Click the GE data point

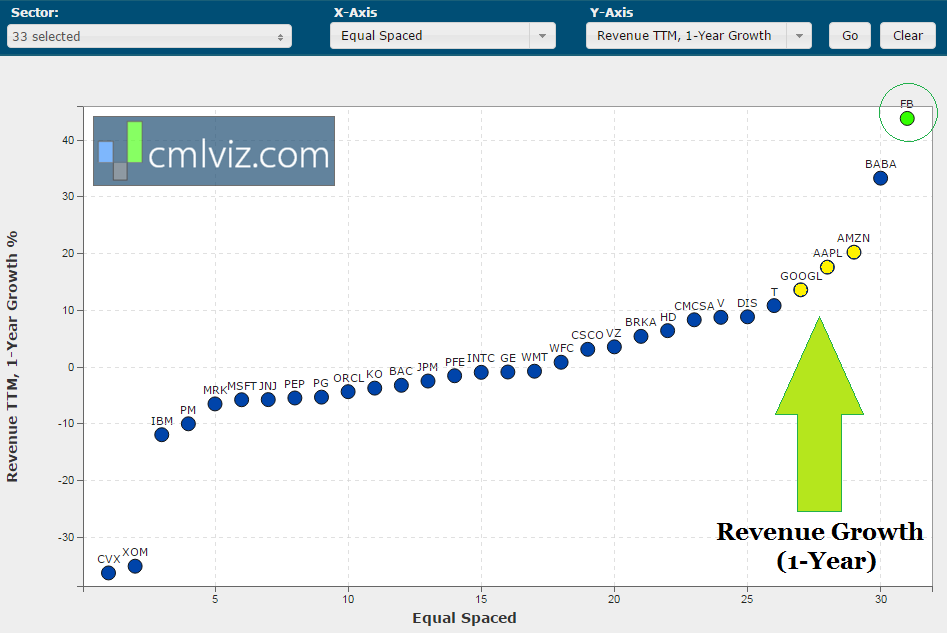pos(508,372)
